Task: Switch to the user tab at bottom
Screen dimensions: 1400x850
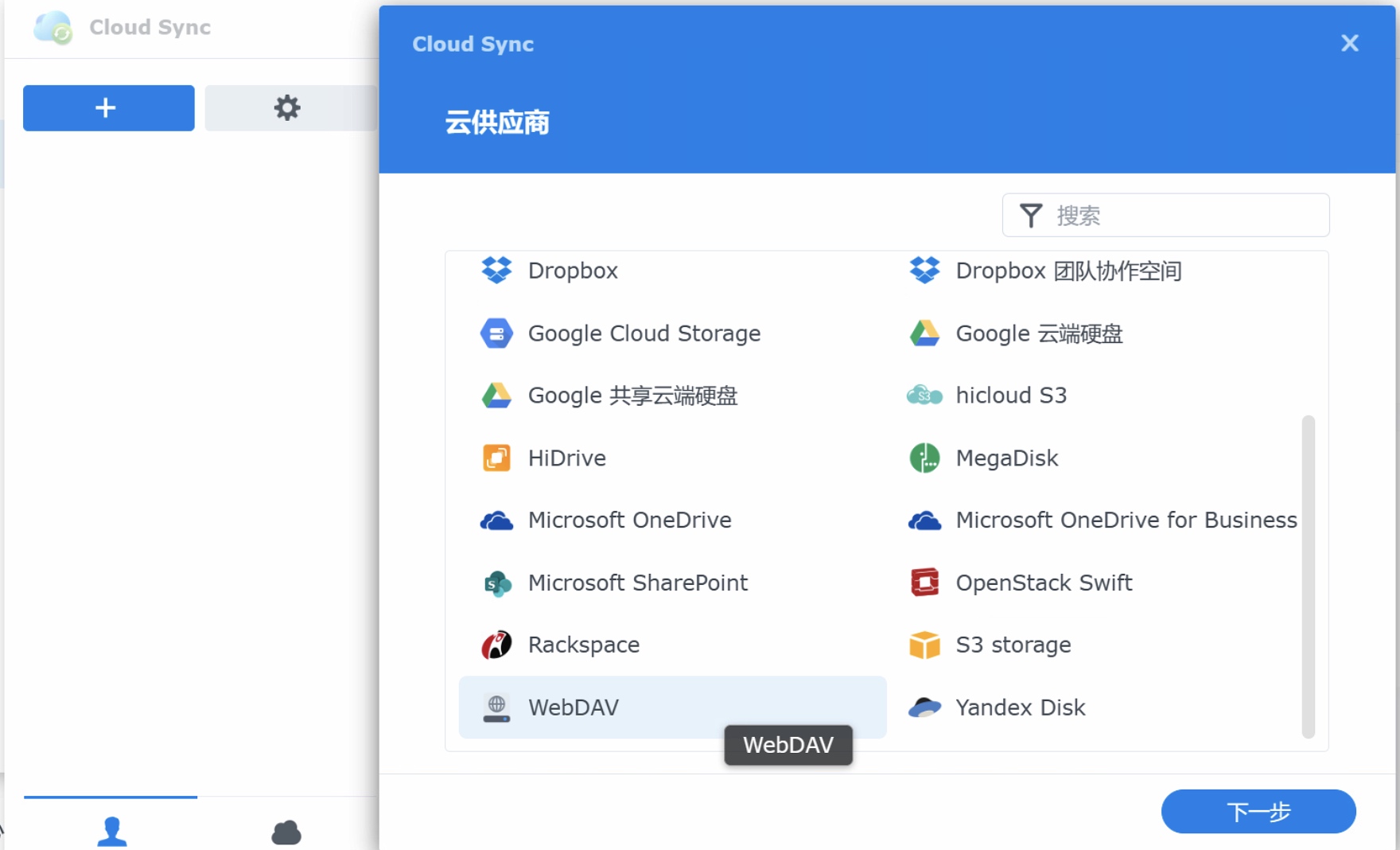Action: tap(111, 831)
